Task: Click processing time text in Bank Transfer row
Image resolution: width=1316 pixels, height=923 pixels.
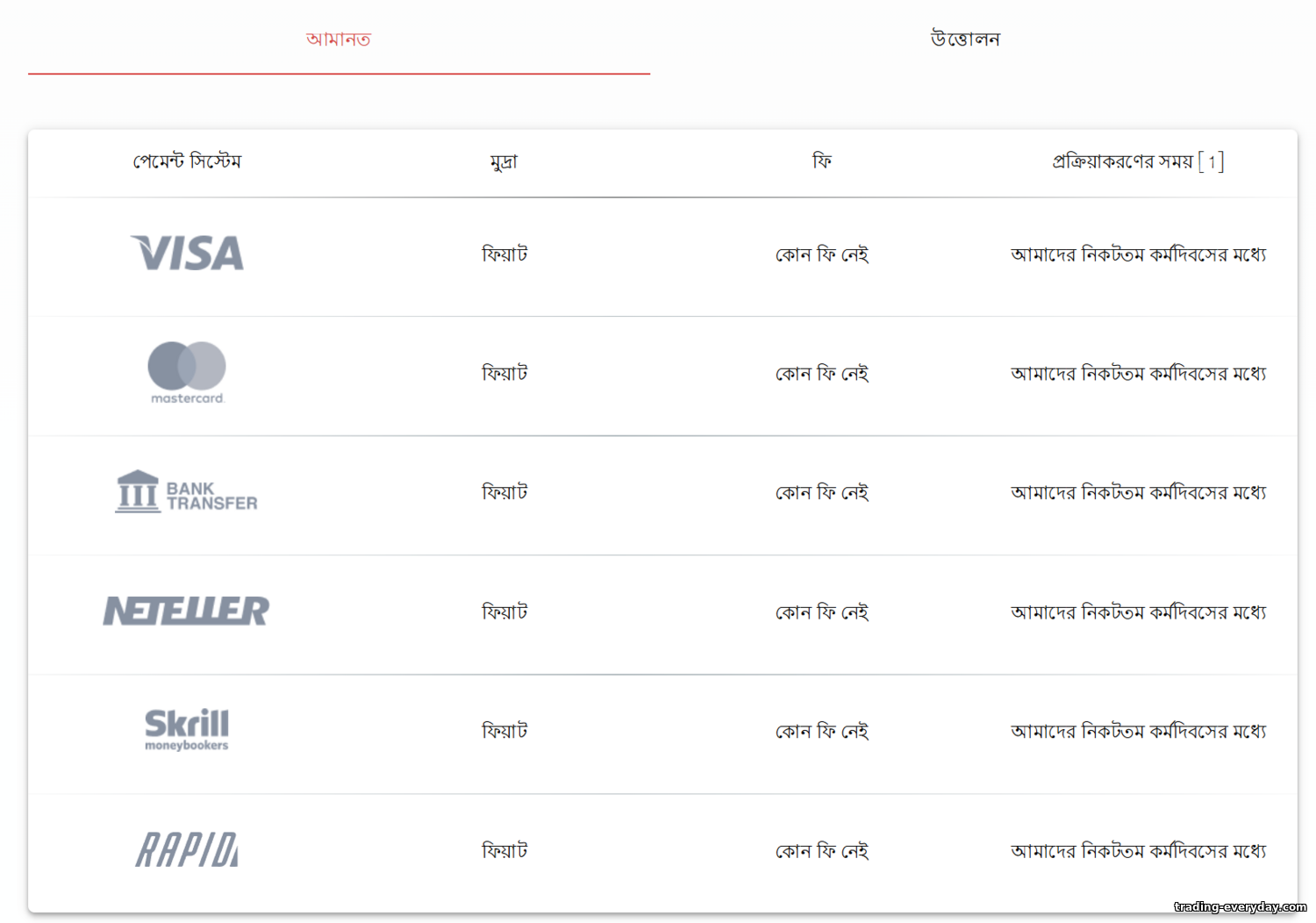Action: [x=1139, y=493]
